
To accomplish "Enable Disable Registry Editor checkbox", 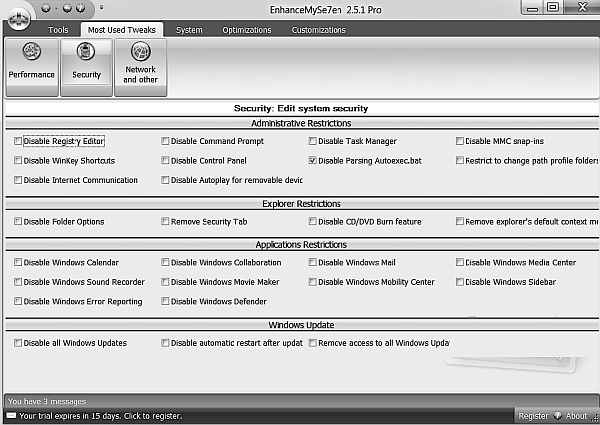I will click(18, 141).
